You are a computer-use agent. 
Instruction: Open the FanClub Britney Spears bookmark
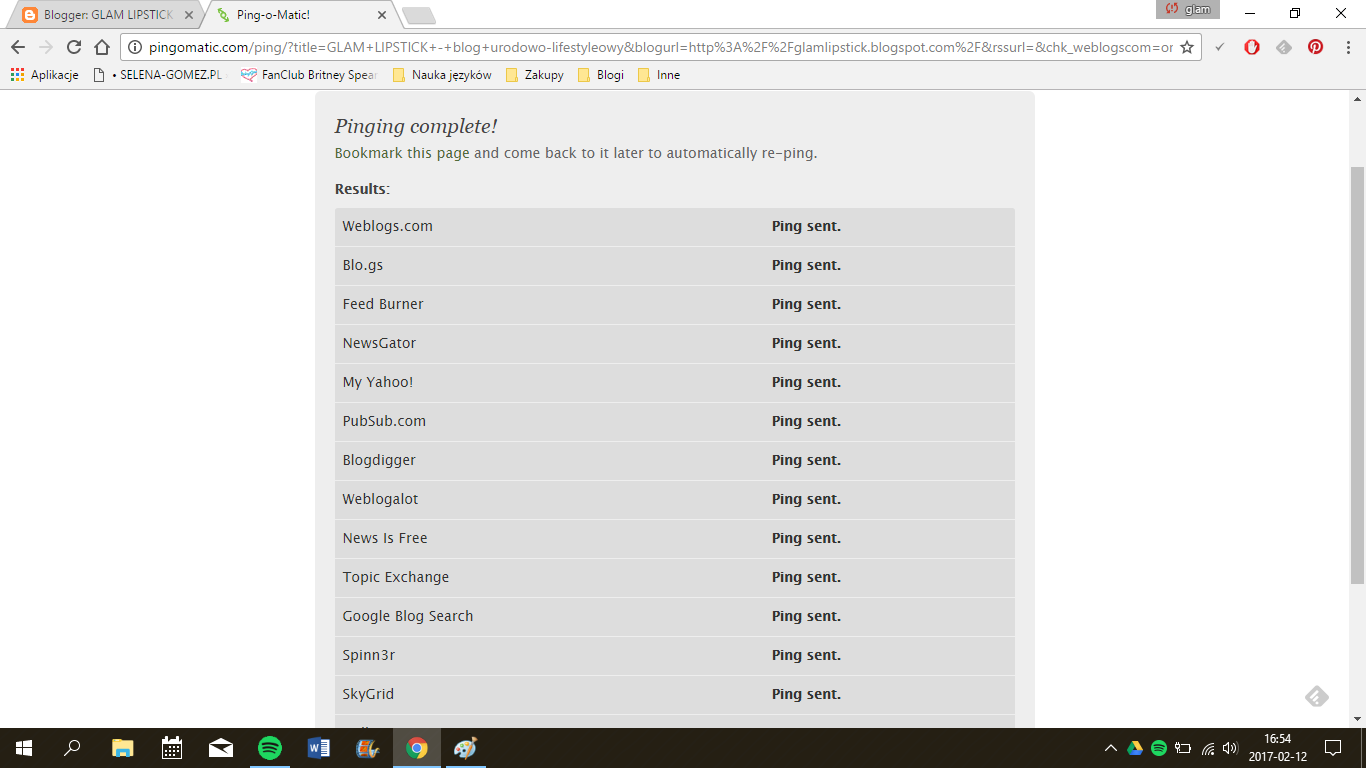(309, 75)
